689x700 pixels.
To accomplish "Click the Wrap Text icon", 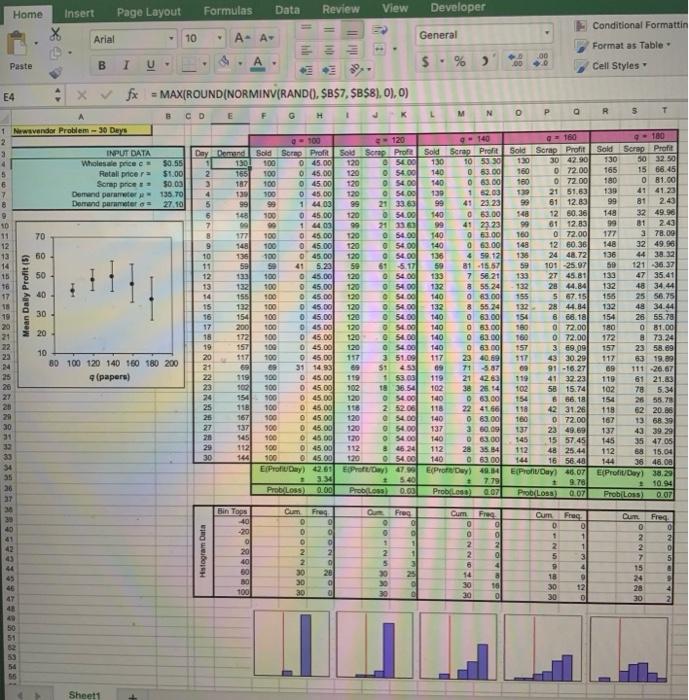I will (380, 30).
